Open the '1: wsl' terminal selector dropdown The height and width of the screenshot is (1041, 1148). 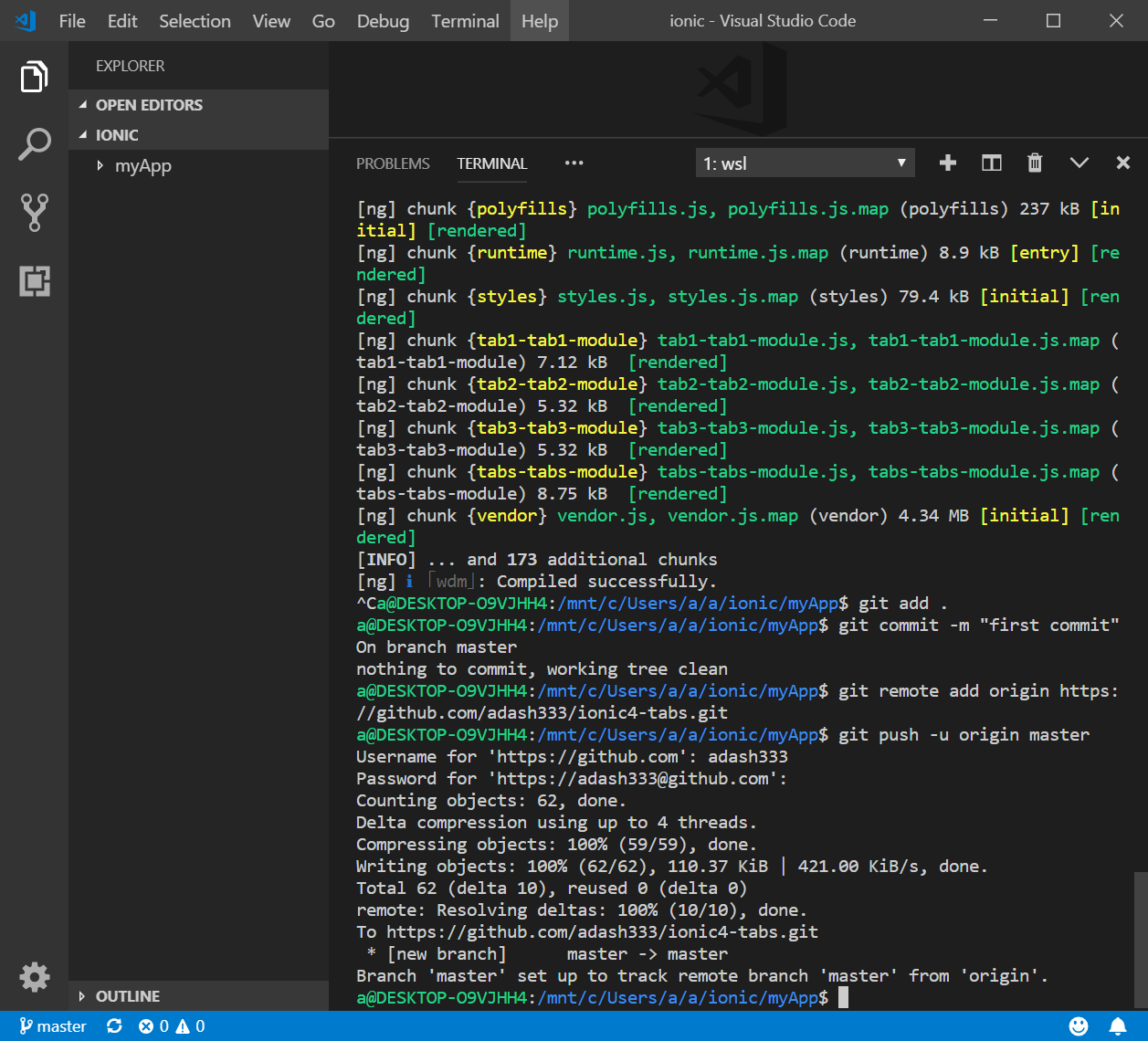pos(805,163)
